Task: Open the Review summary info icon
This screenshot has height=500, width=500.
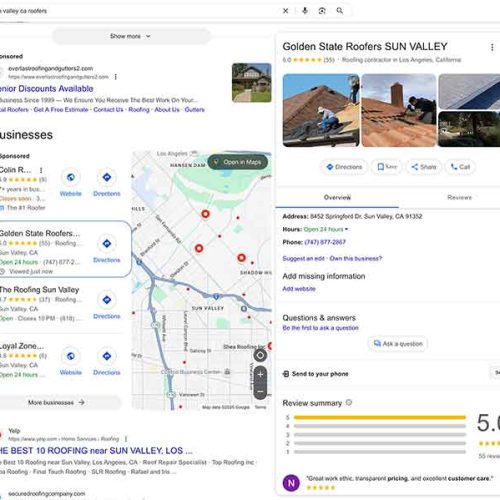Action: pos(349,403)
